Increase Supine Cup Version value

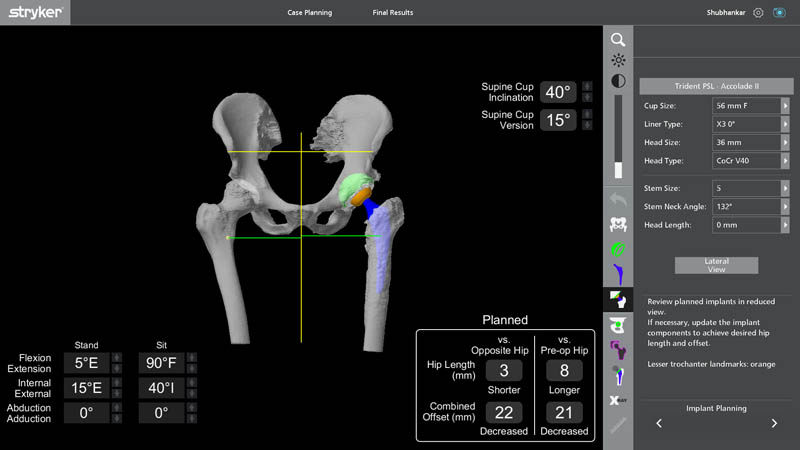587,114
